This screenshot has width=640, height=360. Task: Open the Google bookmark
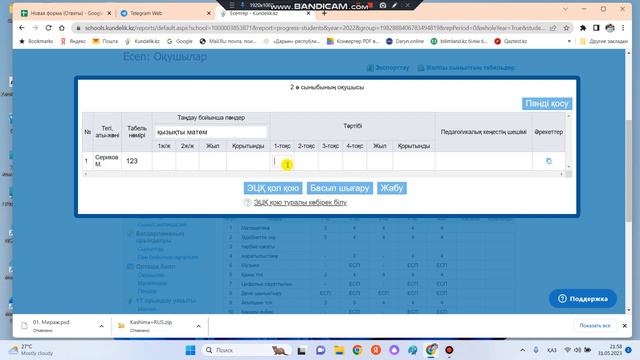(180, 41)
